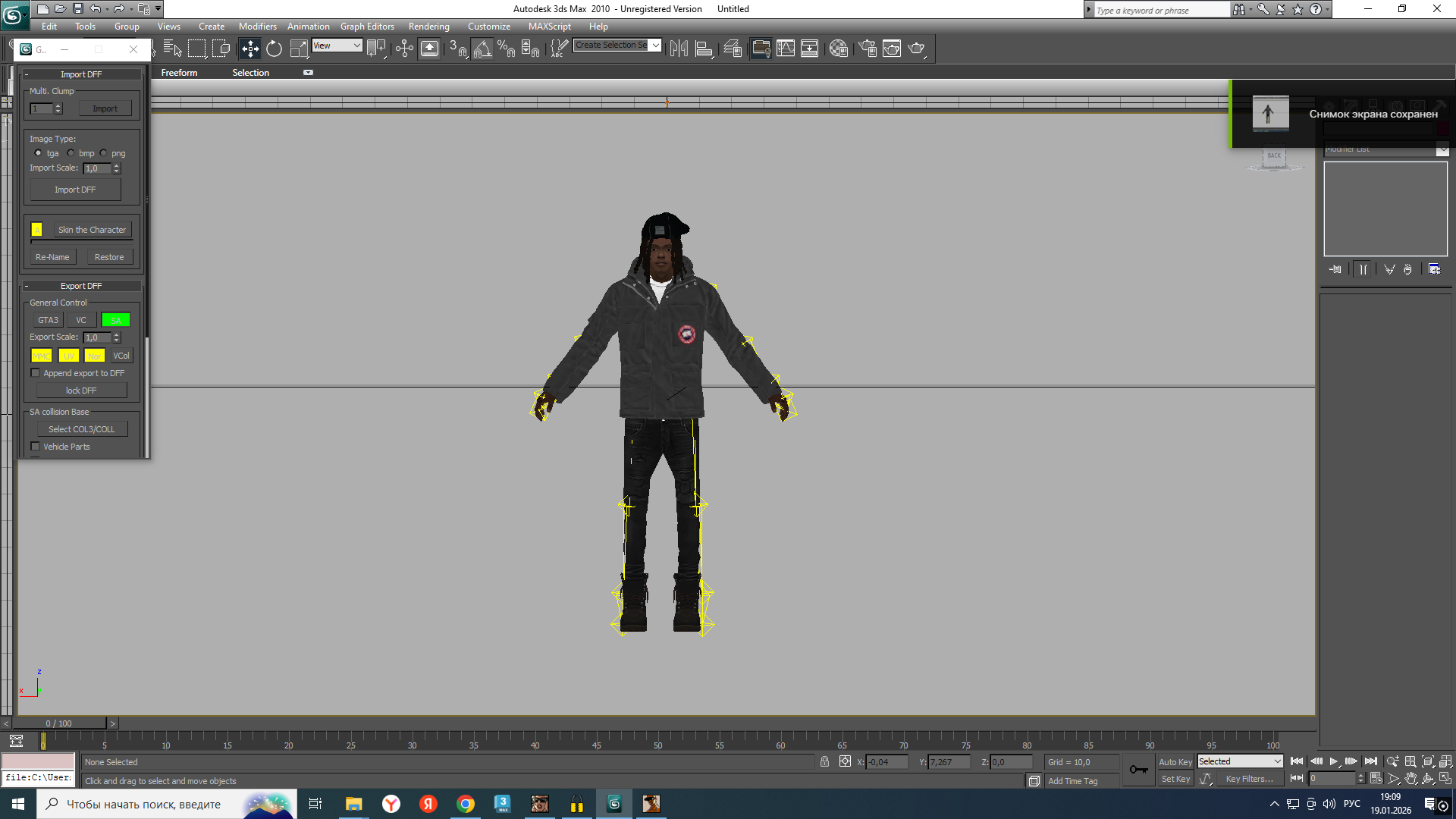
Task: Enable Append export to DFF checkbox
Action: point(35,373)
